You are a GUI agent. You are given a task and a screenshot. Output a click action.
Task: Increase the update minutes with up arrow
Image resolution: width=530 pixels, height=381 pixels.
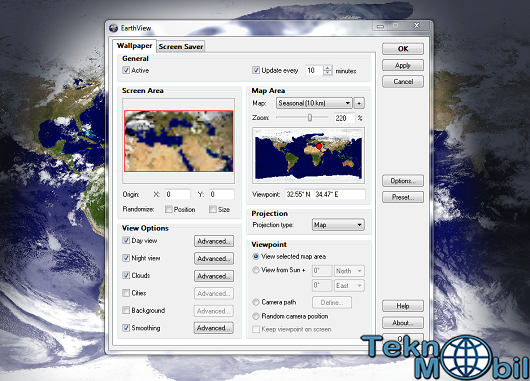(x=328, y=68)
